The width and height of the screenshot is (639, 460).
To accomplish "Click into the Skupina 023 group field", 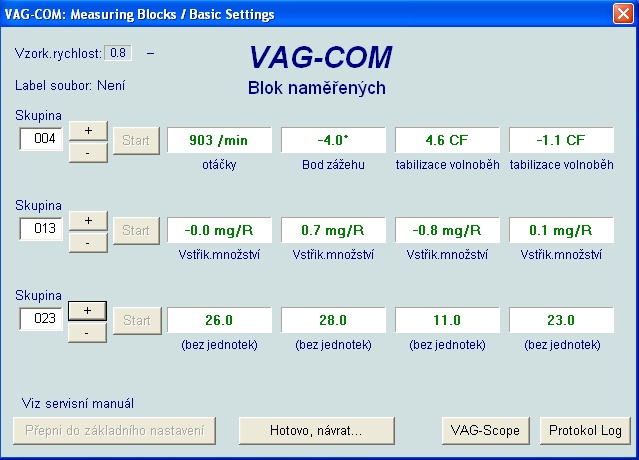I will (42, 320).
